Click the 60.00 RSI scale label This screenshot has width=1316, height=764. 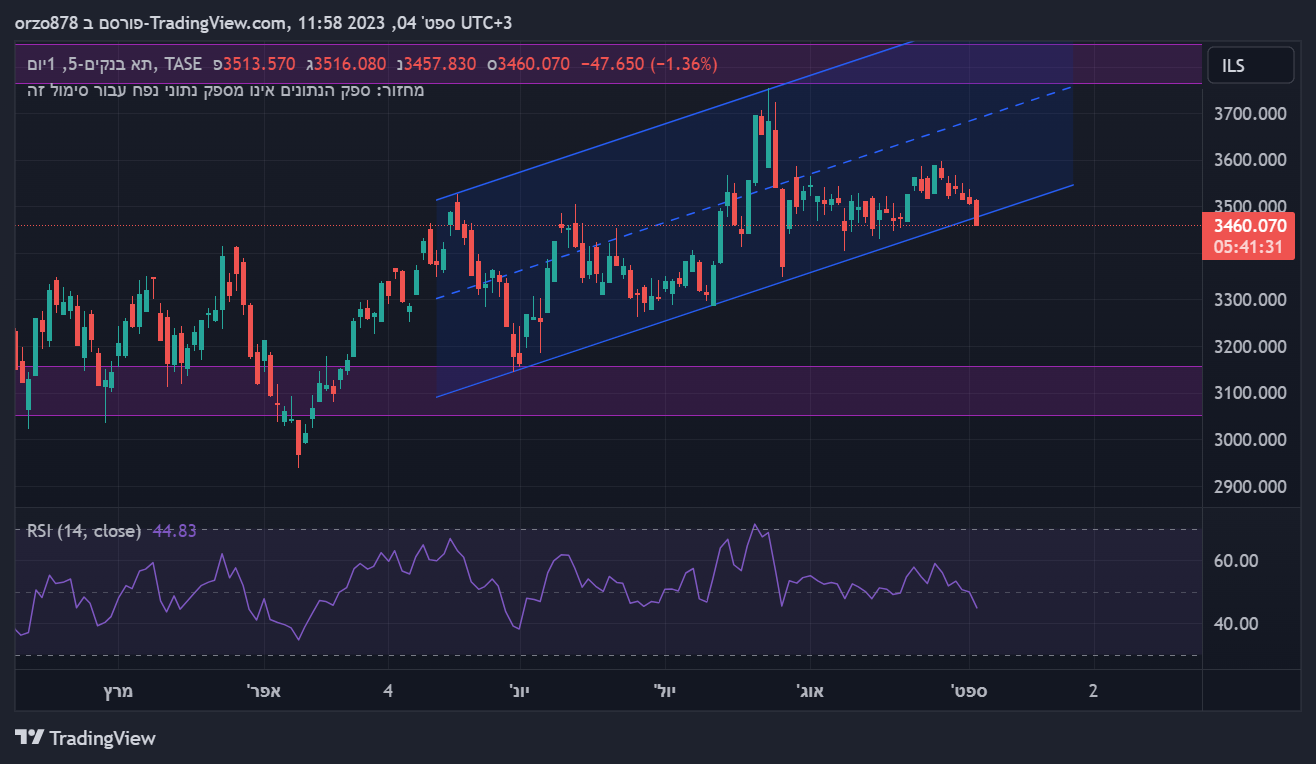pos(1236,561)
